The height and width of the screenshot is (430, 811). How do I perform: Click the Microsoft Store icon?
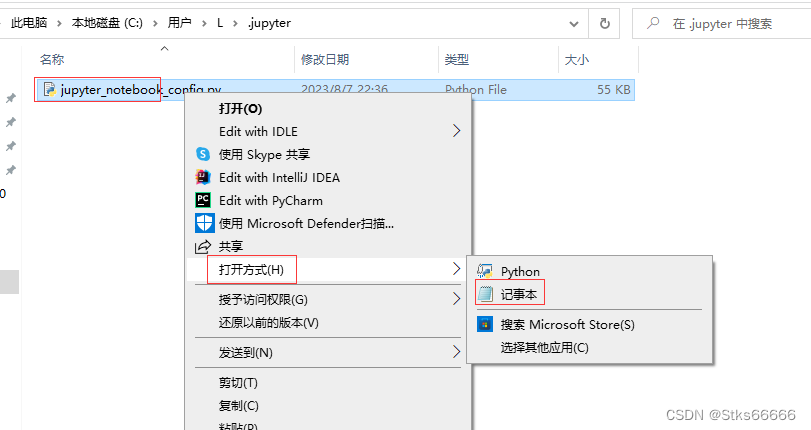pyautogui.click(x=485, y=324)
